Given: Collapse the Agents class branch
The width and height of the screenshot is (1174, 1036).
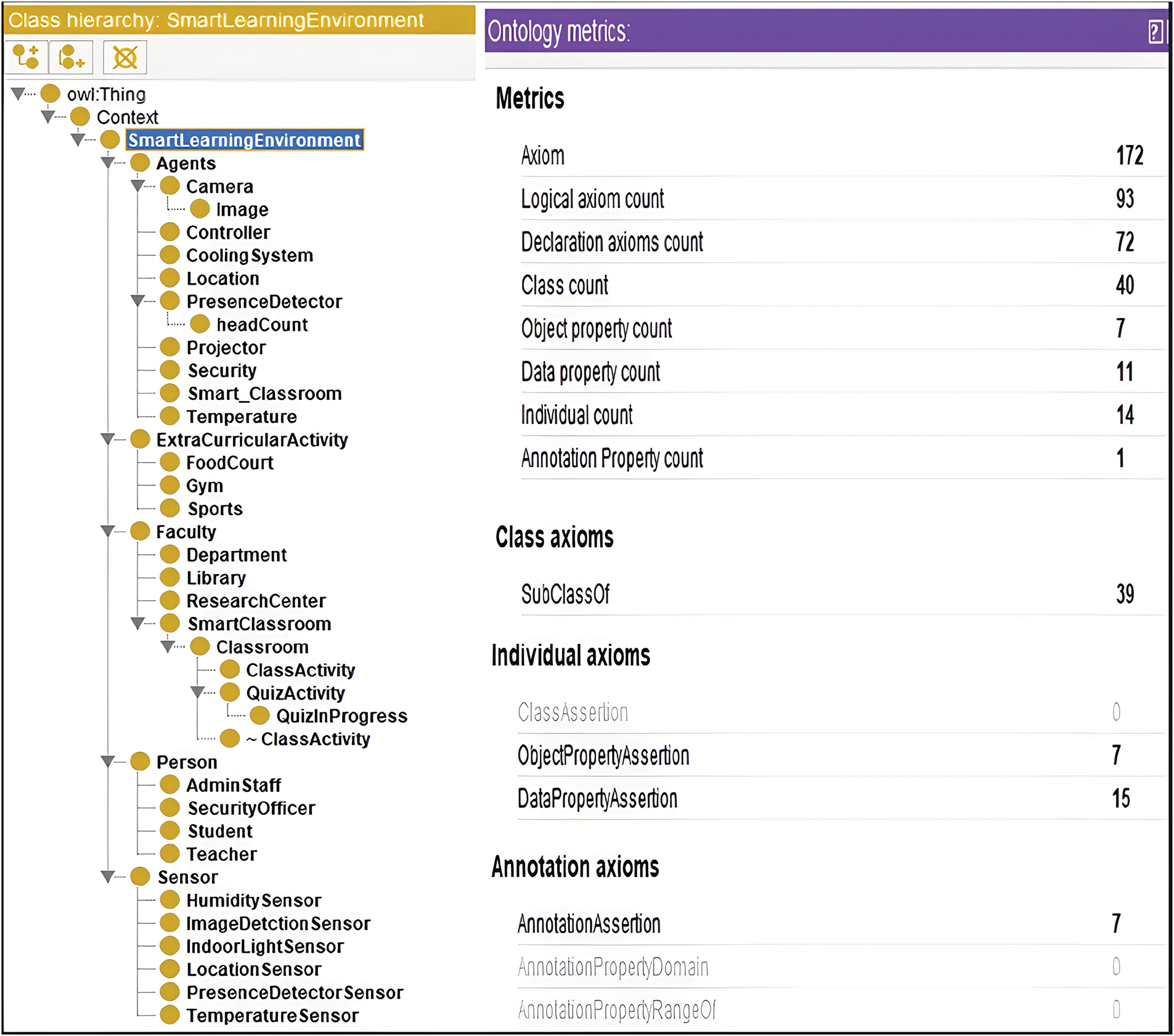Looking at the screenshot, I should [x=107, y=163].
